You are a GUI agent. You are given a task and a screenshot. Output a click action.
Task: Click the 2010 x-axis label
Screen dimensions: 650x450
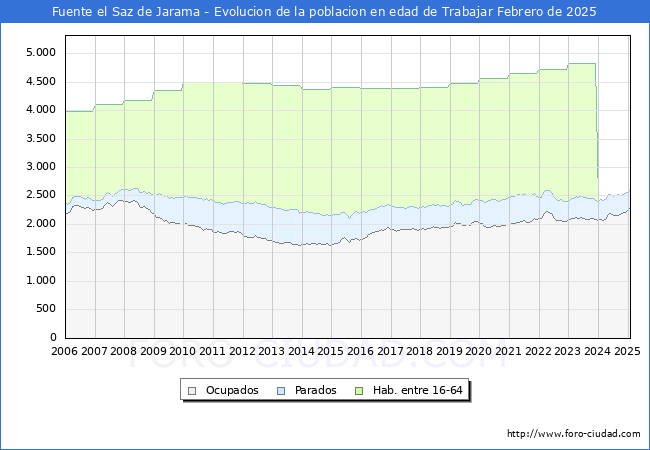coord(183,351)
